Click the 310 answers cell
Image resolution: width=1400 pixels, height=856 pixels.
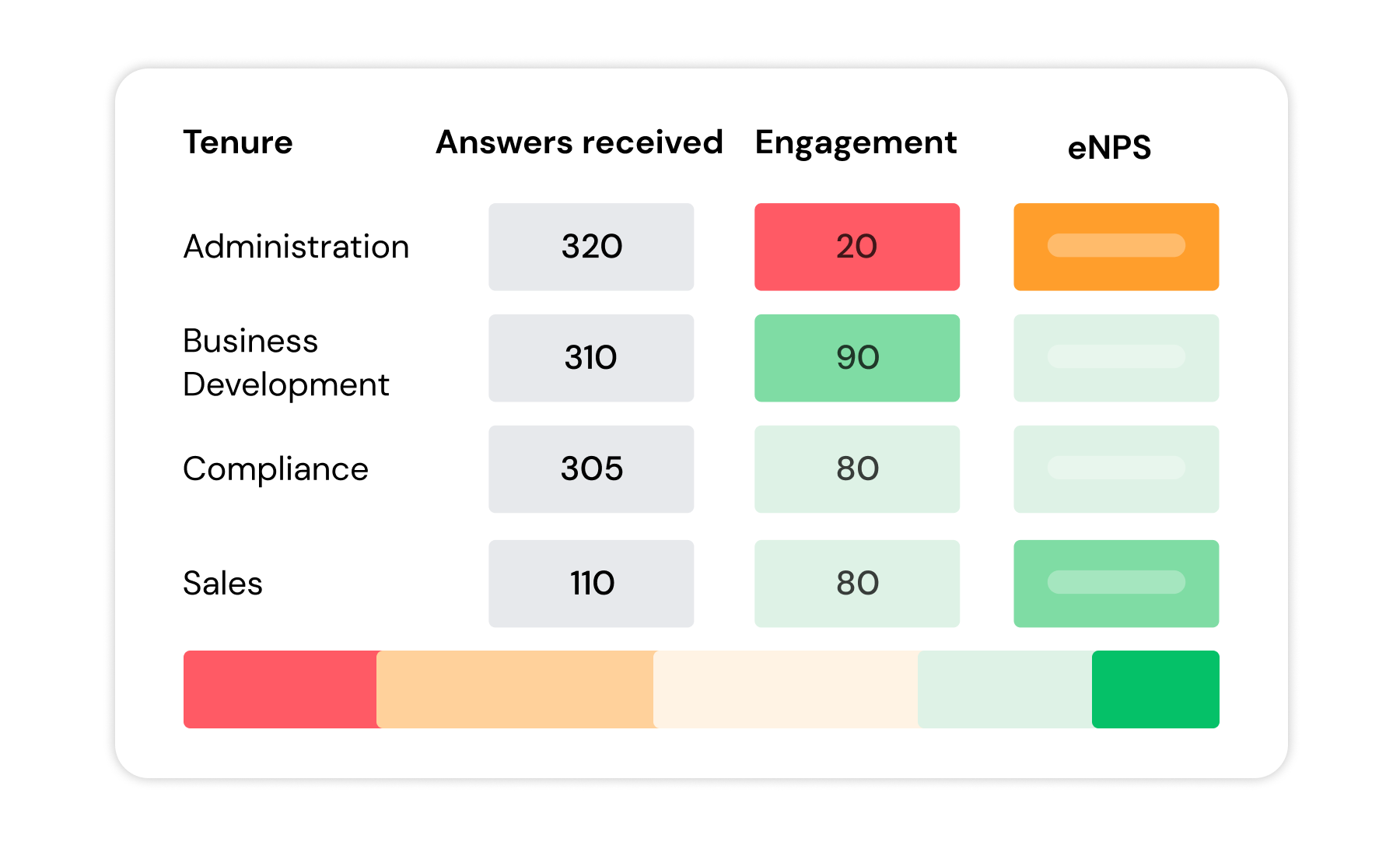pos(591,358)
